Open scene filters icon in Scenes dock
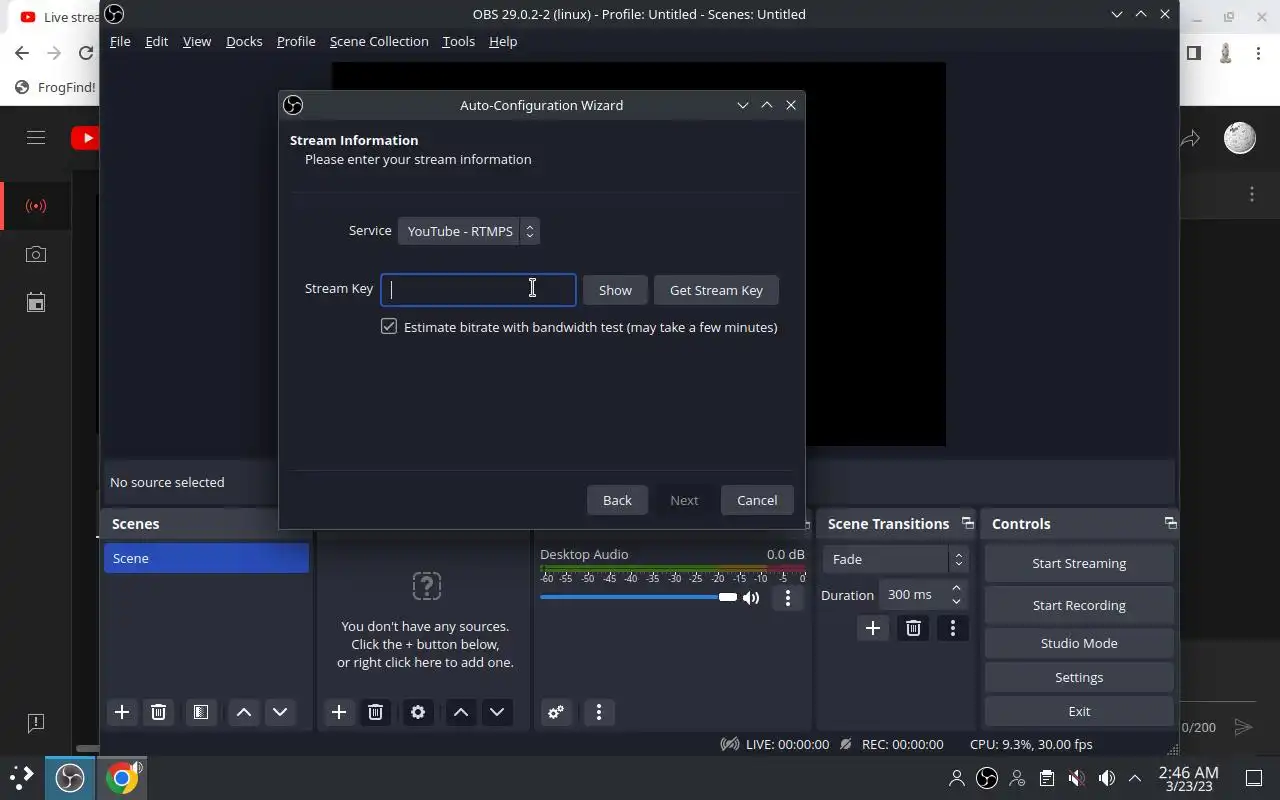1280x800 pixels. (201, 712)
